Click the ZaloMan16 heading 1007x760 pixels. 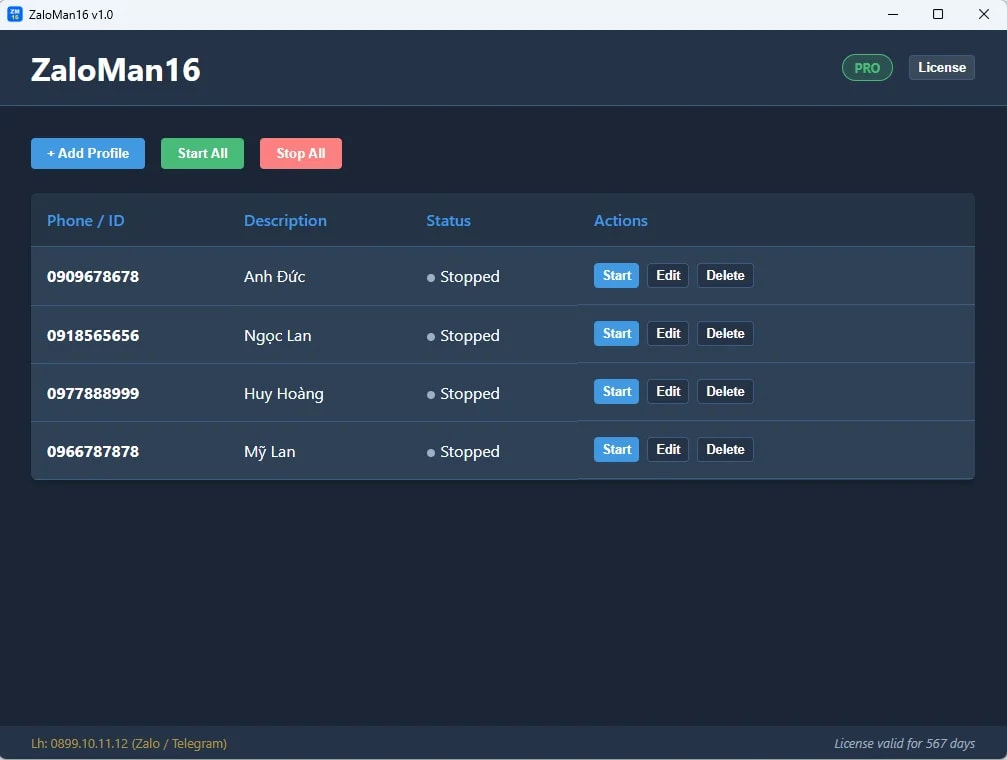114,69
